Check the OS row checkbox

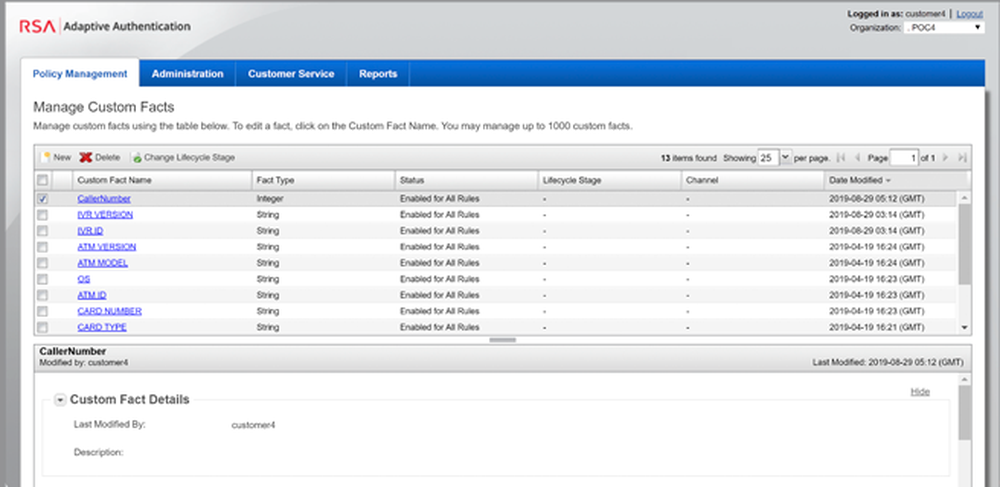tap(43, 279)
